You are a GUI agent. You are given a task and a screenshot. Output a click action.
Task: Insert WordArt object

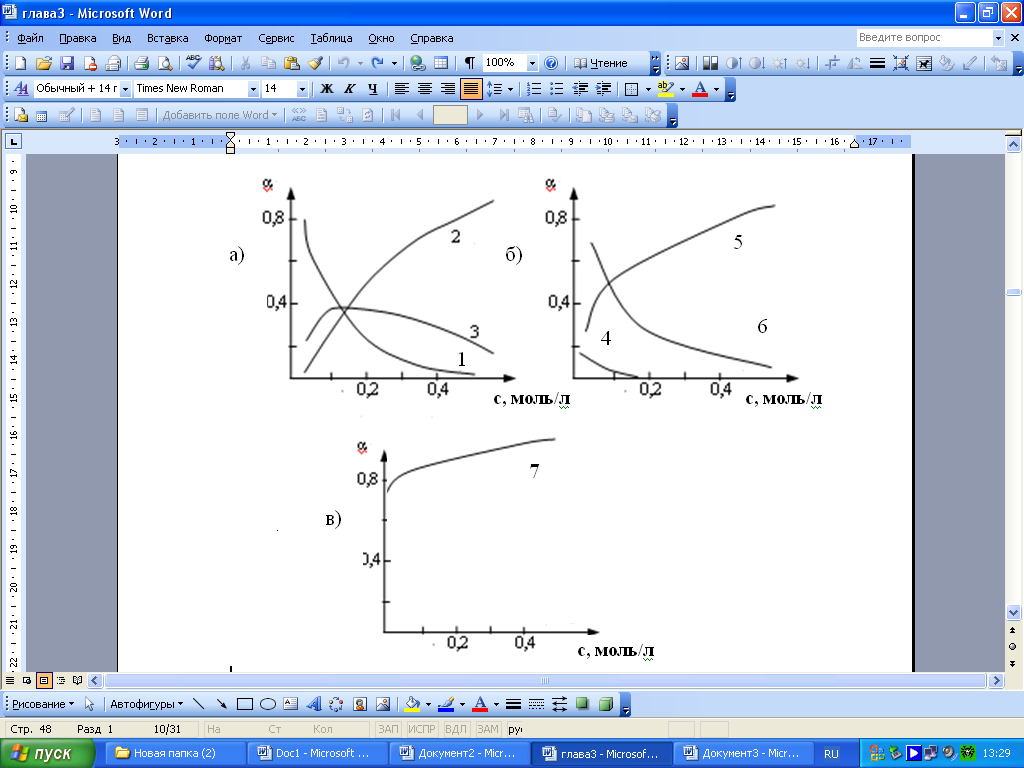pos(314,704)
